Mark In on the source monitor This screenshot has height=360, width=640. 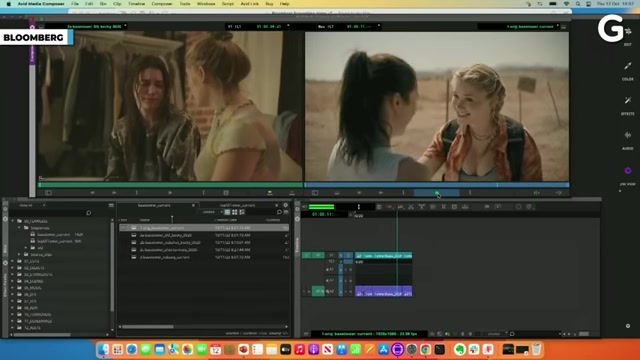[137, 193]
